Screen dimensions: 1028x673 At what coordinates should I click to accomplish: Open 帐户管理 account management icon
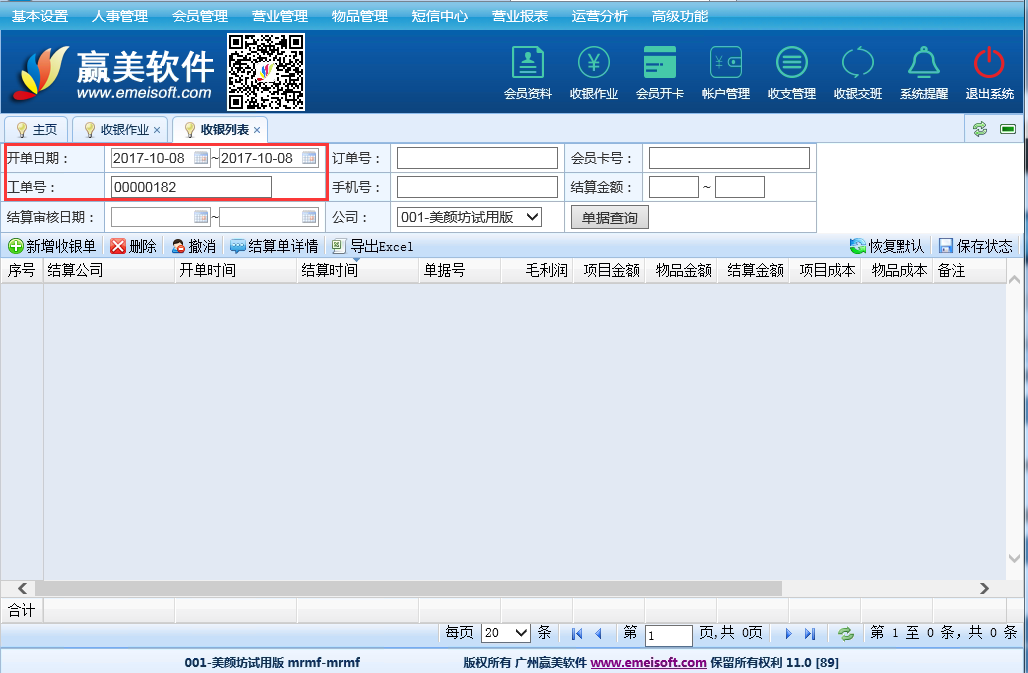point(726,64)
